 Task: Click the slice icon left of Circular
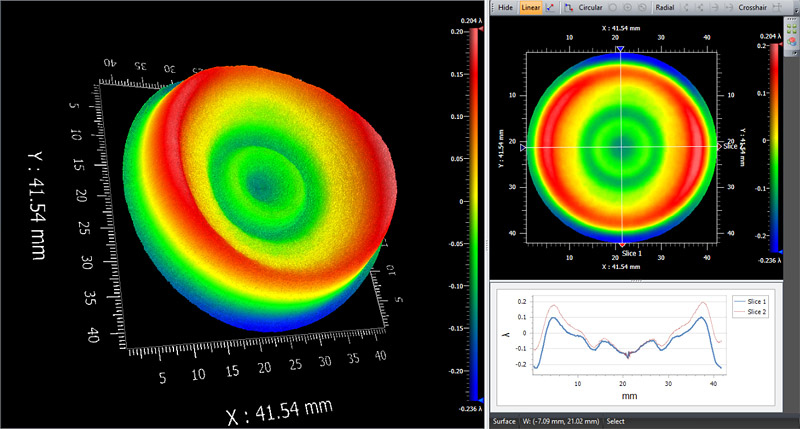[x=570, y=7]
